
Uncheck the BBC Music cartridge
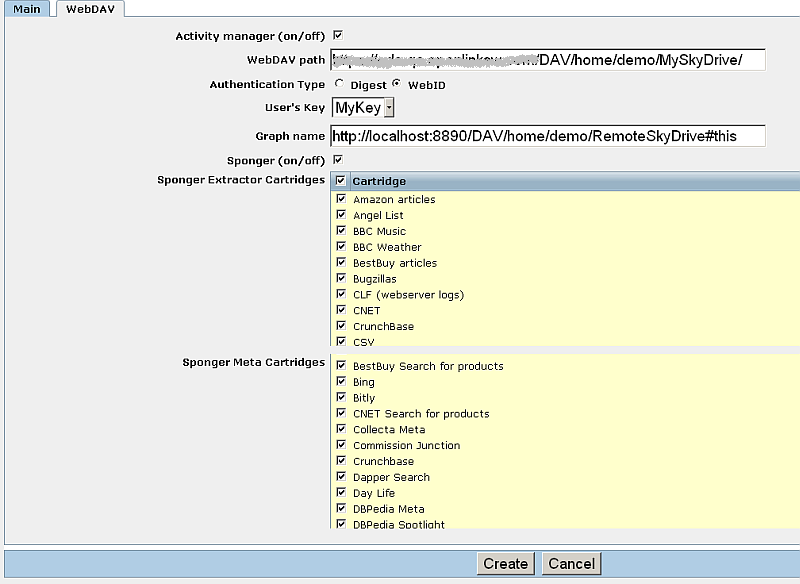point(341,231)
